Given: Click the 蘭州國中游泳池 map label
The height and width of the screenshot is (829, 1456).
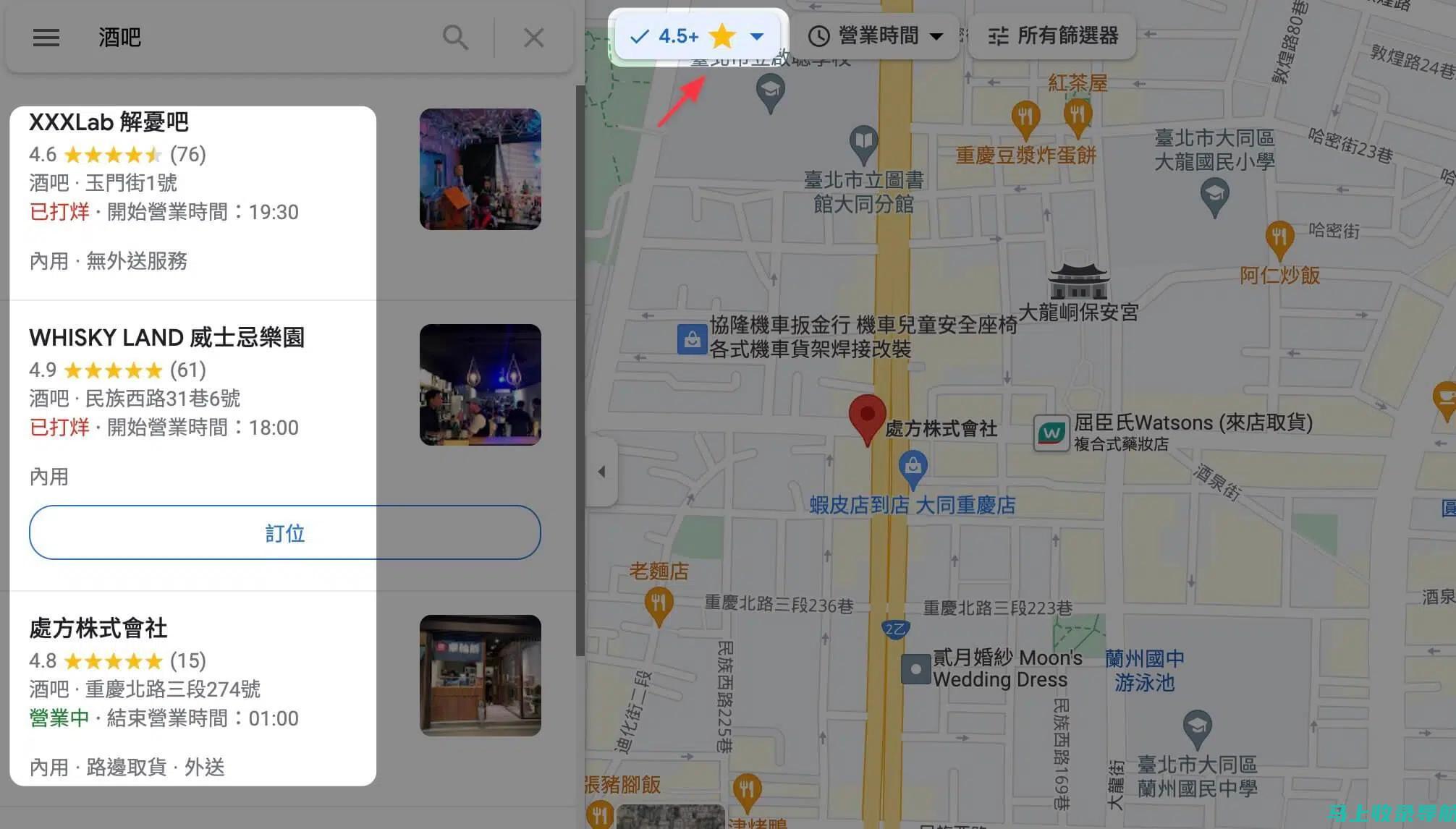Looking at the screenshot, I should click(1144, 670).
